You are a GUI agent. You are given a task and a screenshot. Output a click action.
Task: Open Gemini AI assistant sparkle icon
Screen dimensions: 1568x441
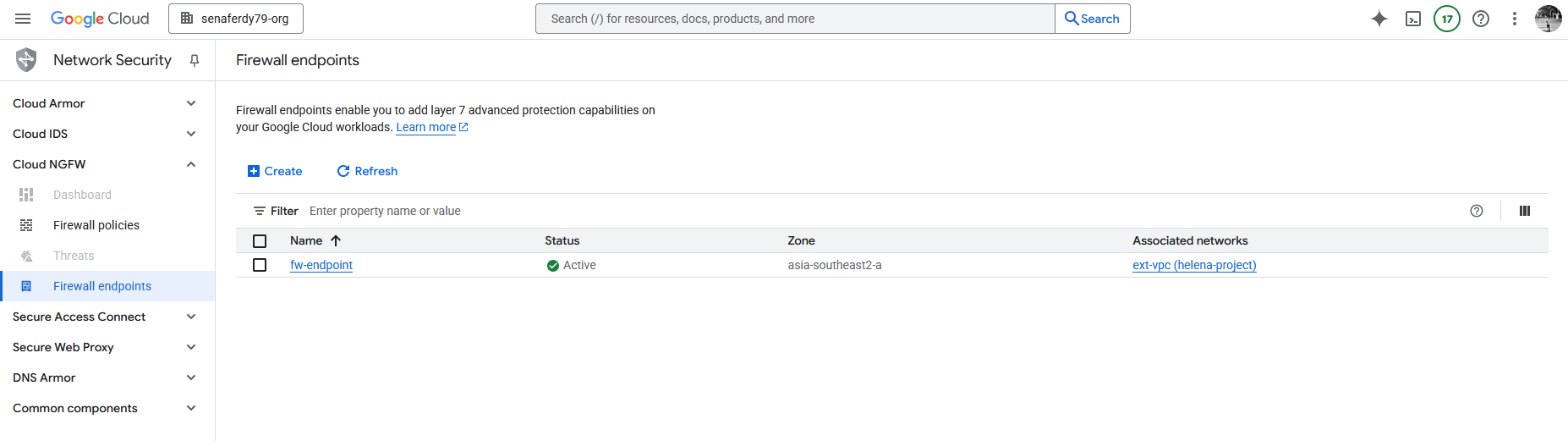1379,19
